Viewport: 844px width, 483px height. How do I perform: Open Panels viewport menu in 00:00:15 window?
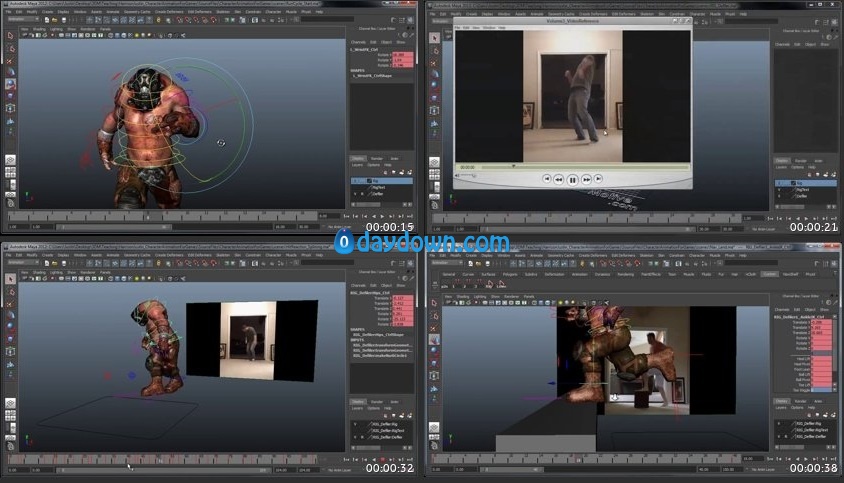pyautogui.click(x=106, y=29)
